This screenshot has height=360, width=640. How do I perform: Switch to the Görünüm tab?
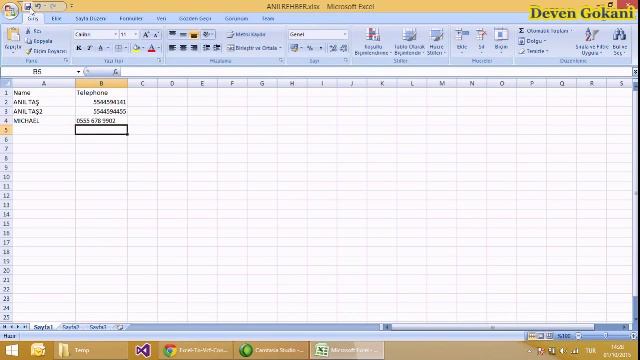[x=236, y=19]
